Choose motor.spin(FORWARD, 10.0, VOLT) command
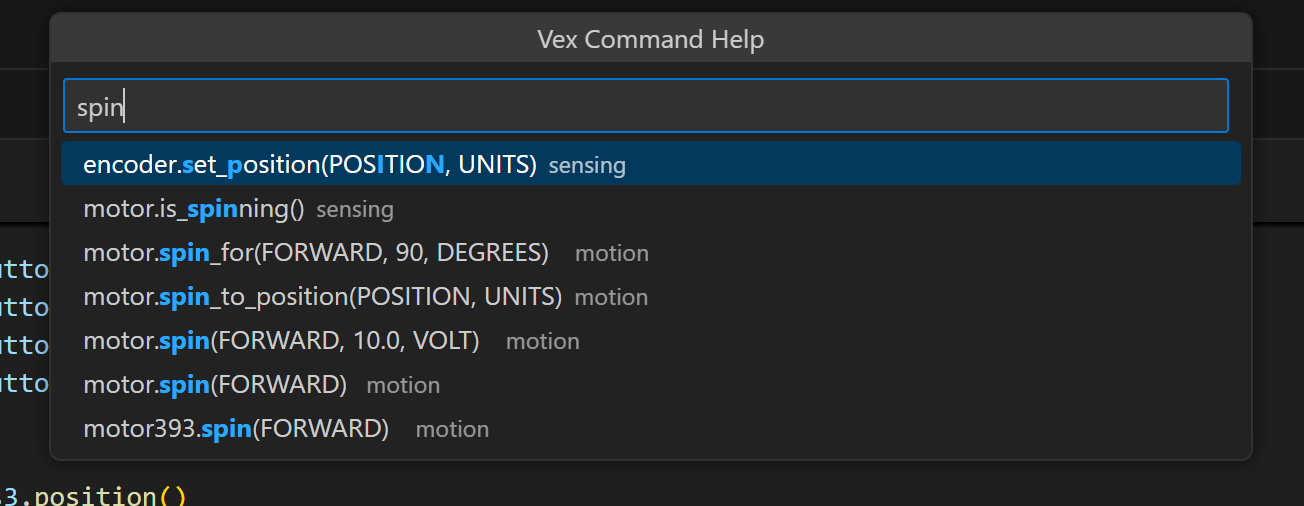The height and width of the screenshot is (506, 1304). pyautogui.click(x=281, y=342)
